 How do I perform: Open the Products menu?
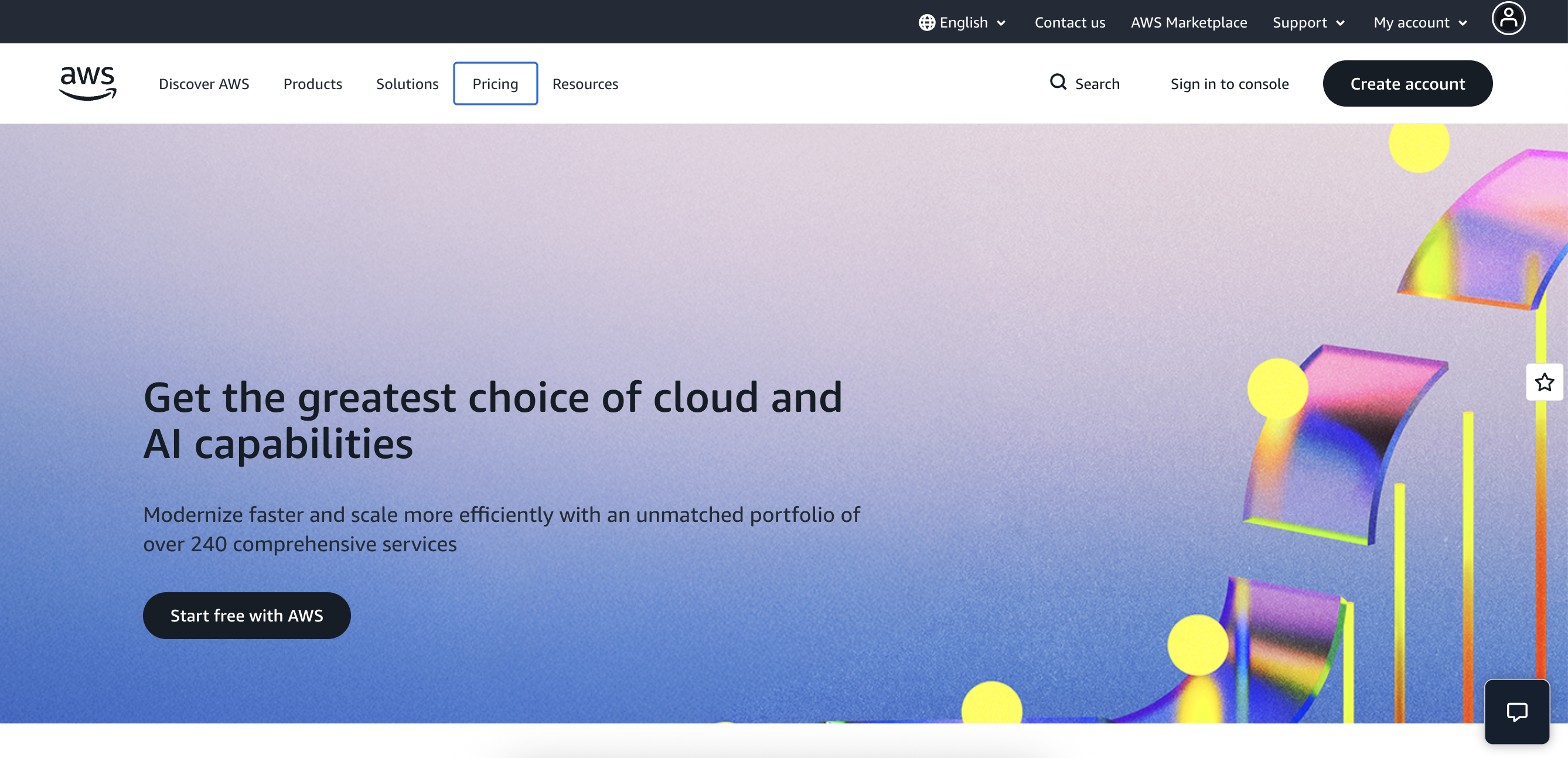pos(312,83)
